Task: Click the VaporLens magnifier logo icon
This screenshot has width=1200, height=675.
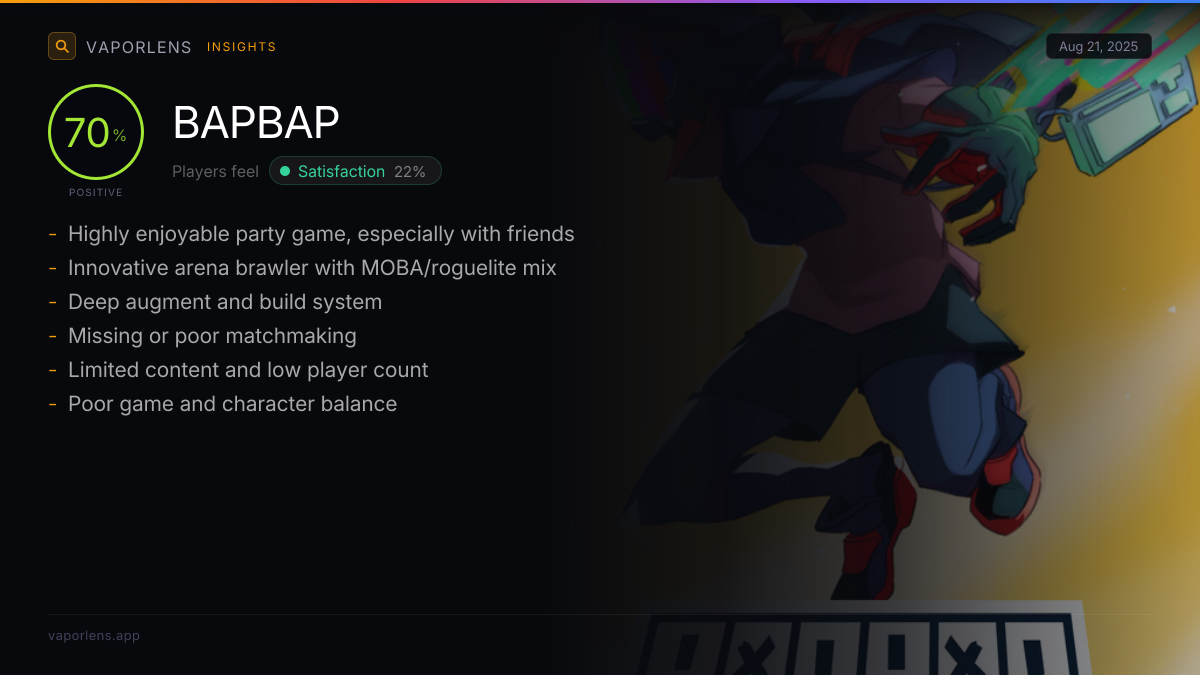Action: [x=62, y=46]
